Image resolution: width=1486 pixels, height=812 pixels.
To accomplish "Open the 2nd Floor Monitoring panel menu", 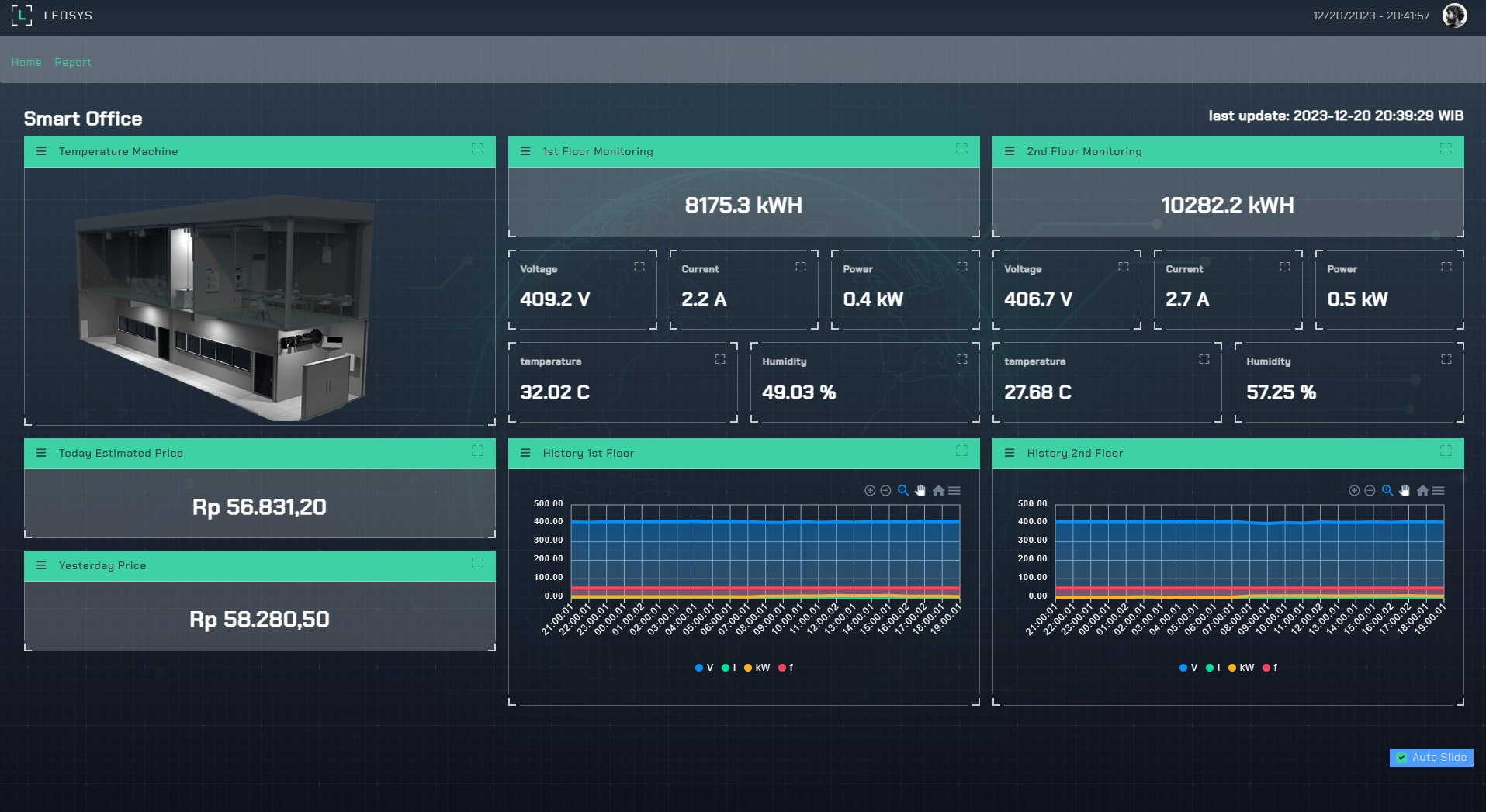I will (1010, 151).
